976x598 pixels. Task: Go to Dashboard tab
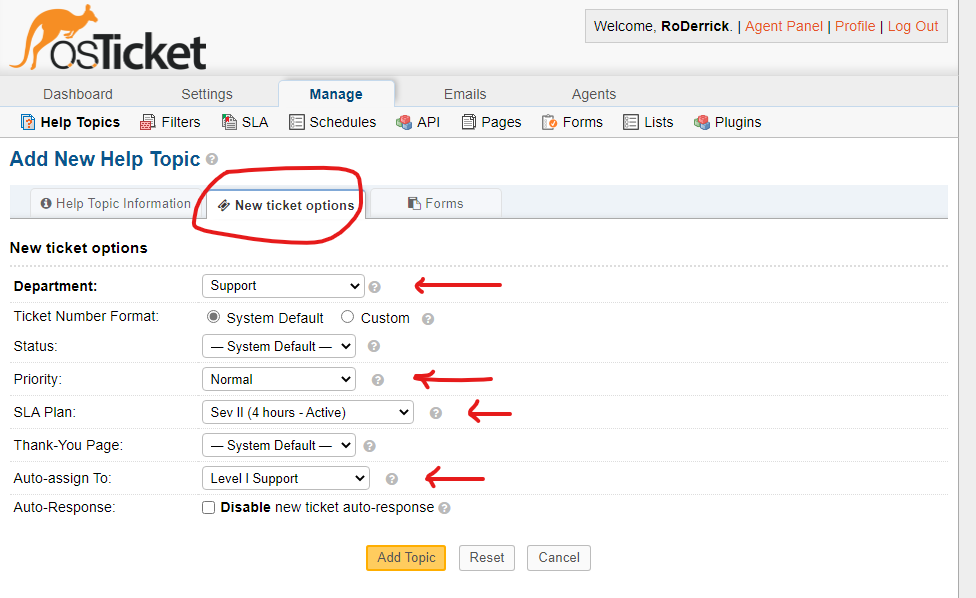pos(78,94)
